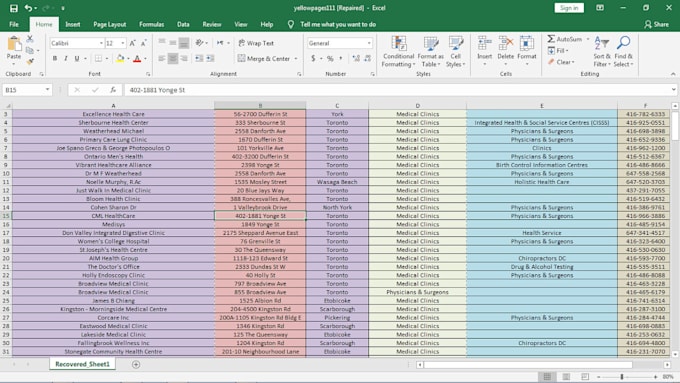Apply comma style
Viewport: 680px width, 383px height.
(341, 58)
